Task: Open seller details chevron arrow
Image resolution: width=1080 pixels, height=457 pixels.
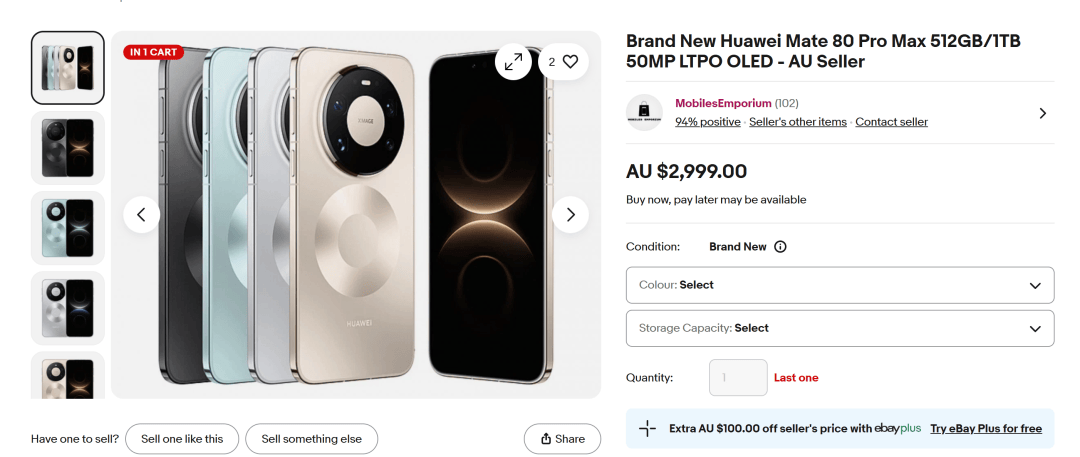Action: [x=1042, y=113]
